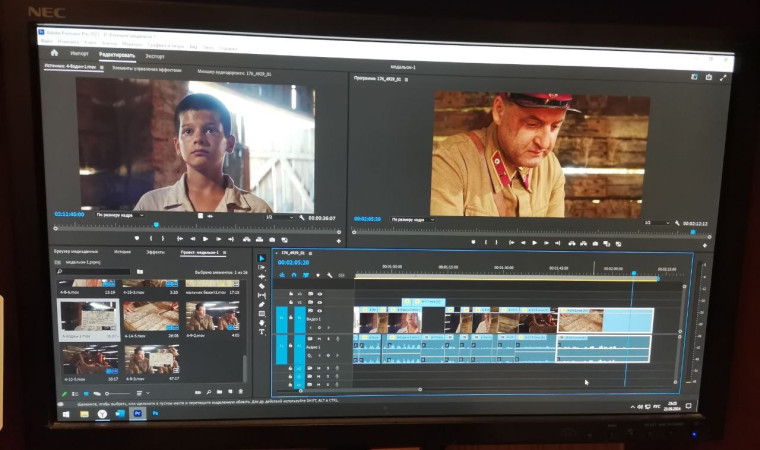The height and width of the screenshot is (450, 760).
Task: Click Extract in the Program monitor
Action: (583, 243)
